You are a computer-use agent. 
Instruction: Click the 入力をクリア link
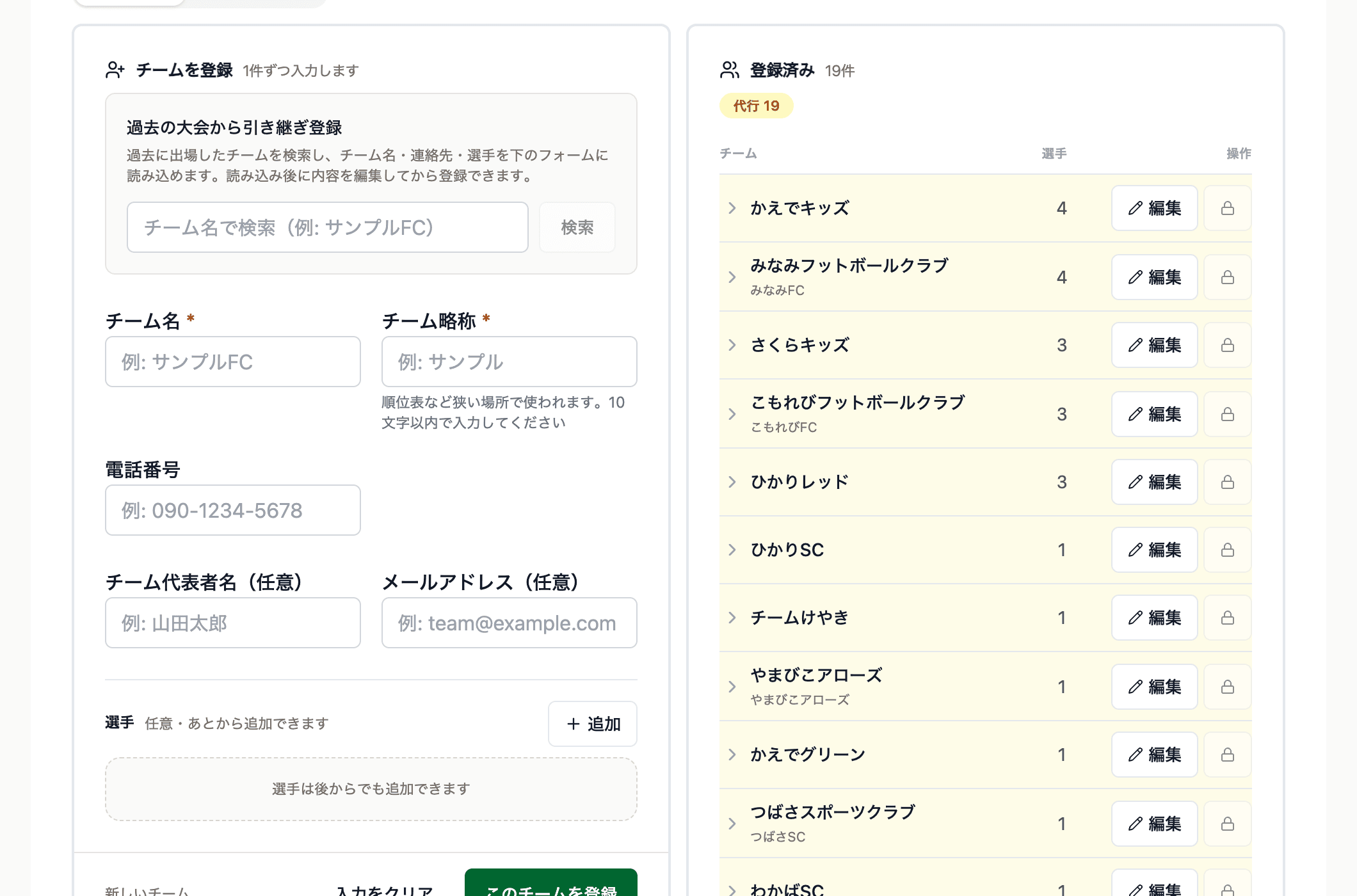[x=385, y=890]
